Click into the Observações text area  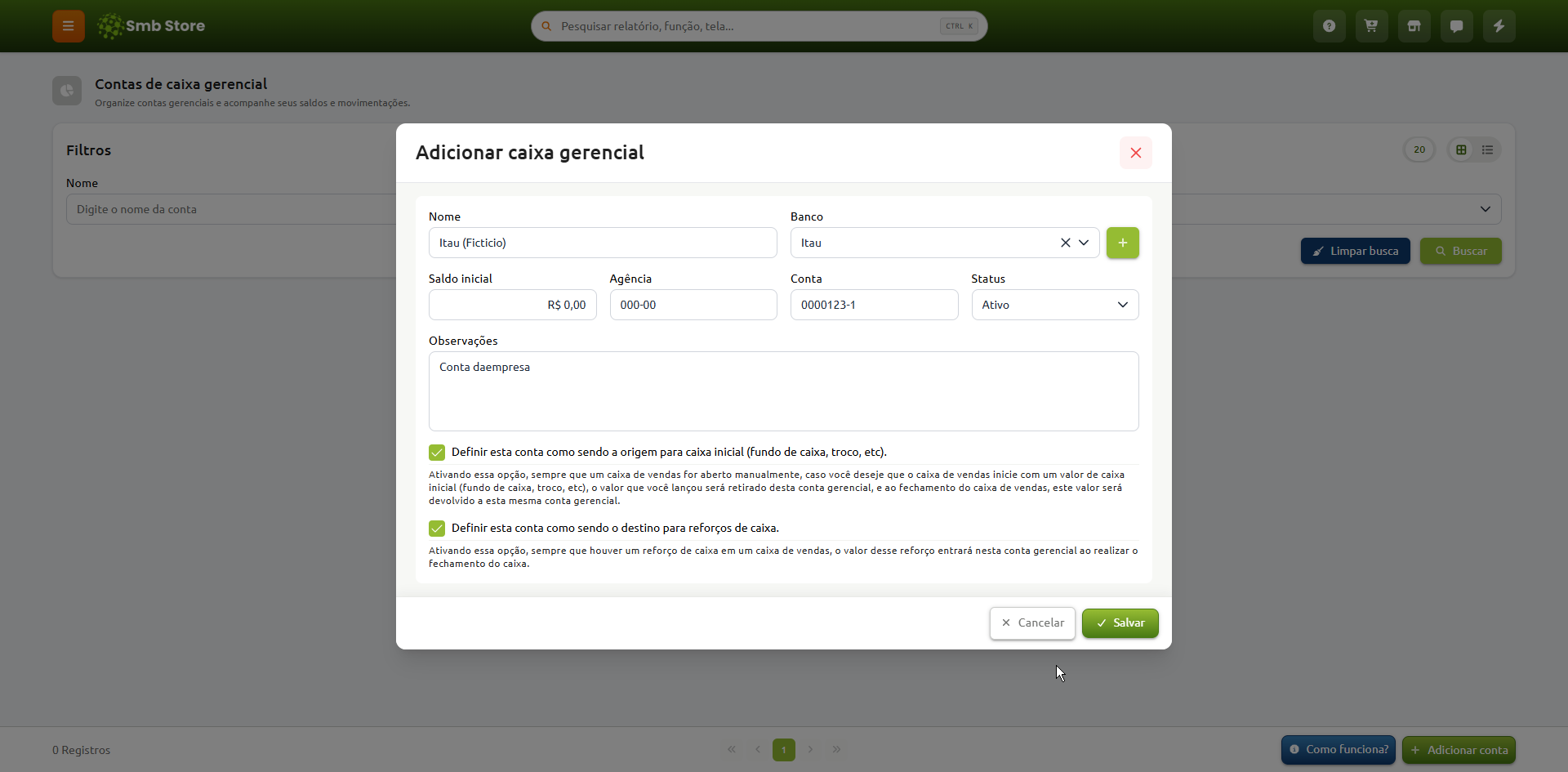784,391
